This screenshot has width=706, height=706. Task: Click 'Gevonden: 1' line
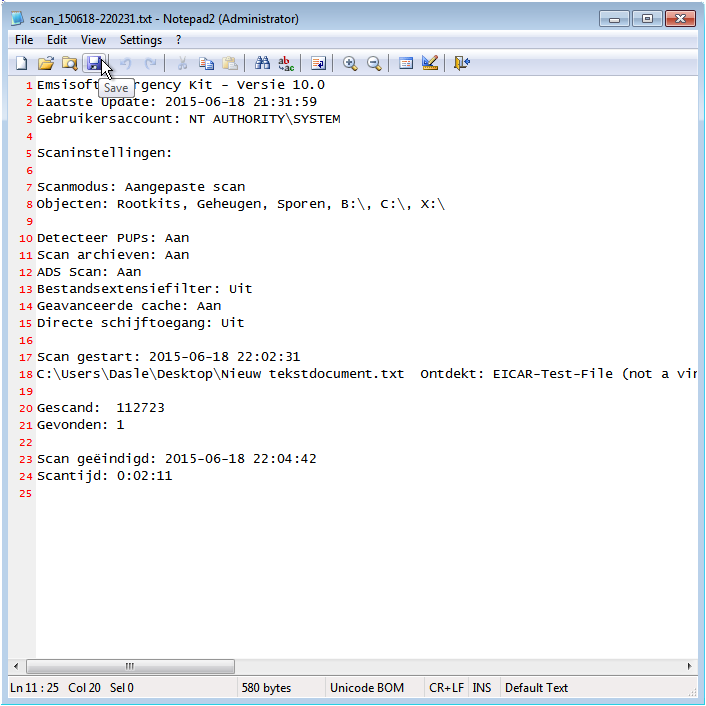[x=81, y=425]
